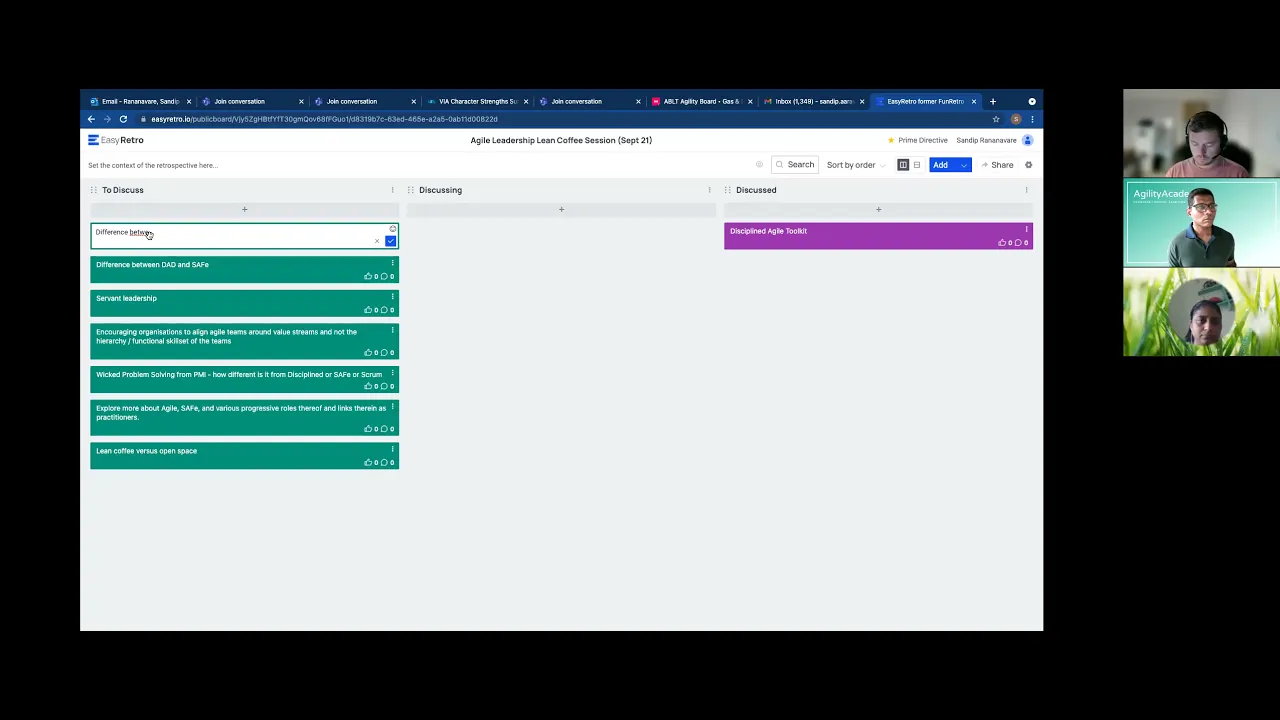Comment on 'Difference between DAD and SAFe' card

click(x=384, y=276)
